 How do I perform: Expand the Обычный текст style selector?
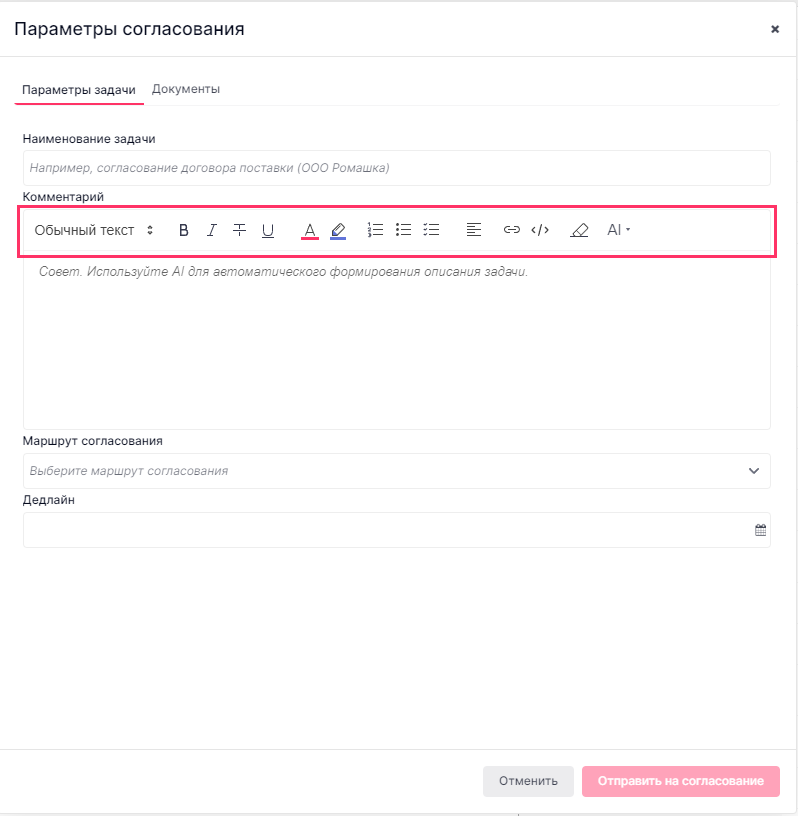pos(94,230)
